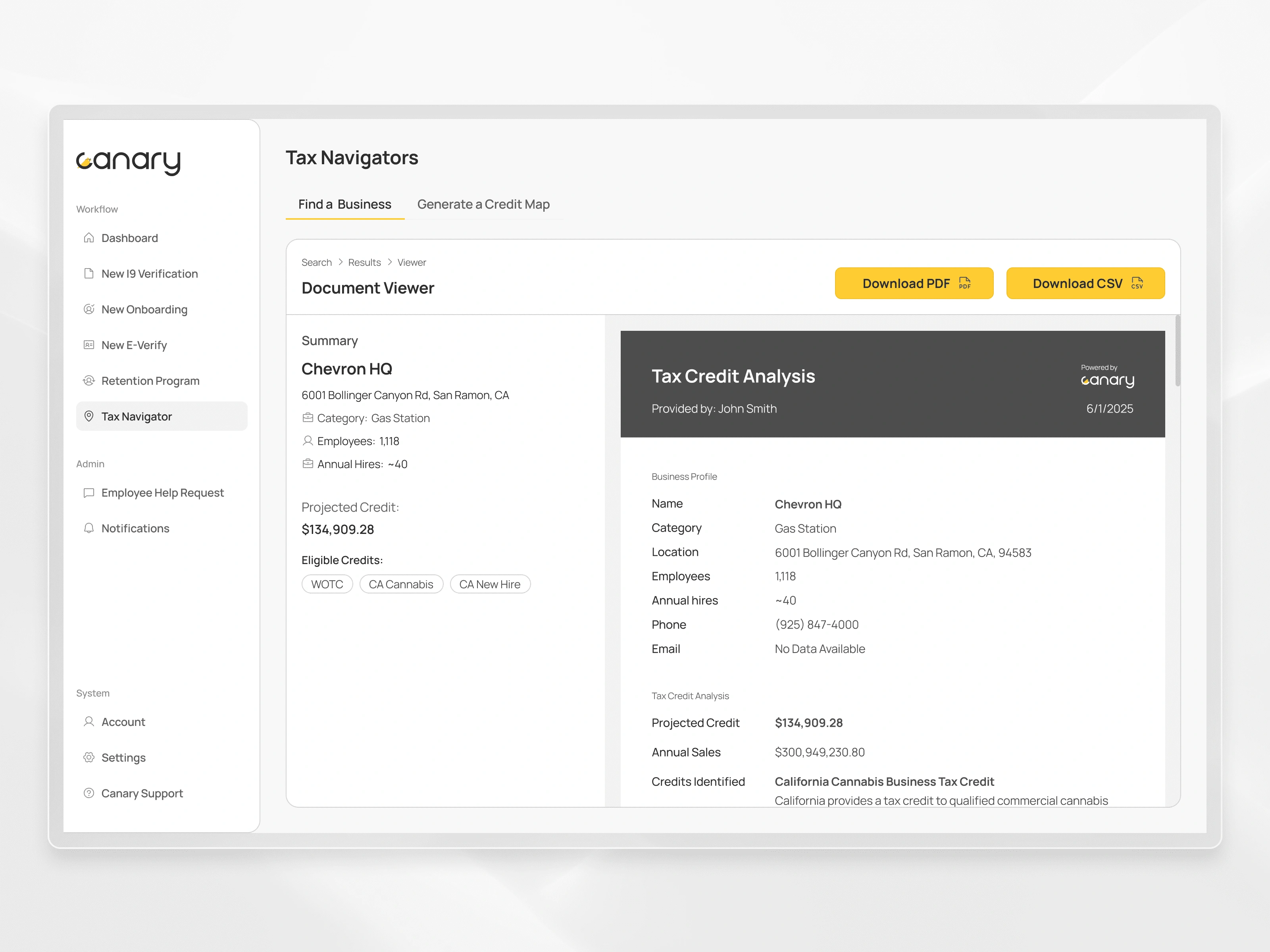Select the CA Cannabis credit tag

pos(401,584)
